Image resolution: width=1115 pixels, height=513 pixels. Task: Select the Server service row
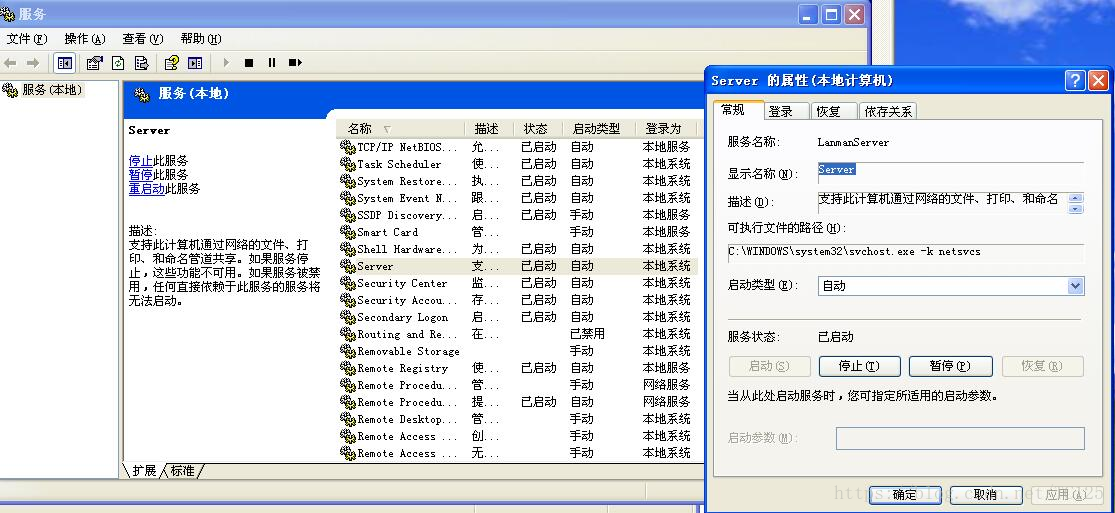pos(517,266)
